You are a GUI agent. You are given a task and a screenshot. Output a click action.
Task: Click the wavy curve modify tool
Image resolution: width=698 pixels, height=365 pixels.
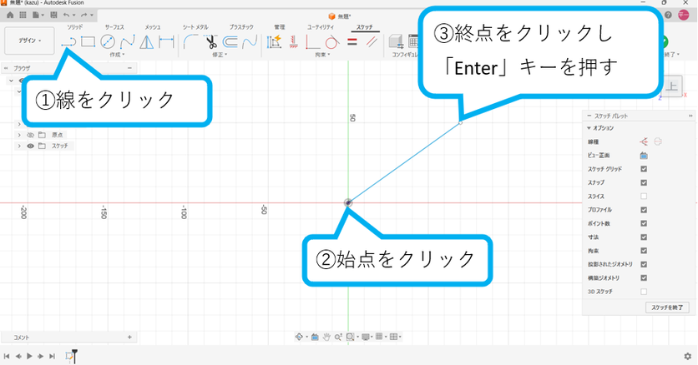pyautogui.click(x=249, y=42)
